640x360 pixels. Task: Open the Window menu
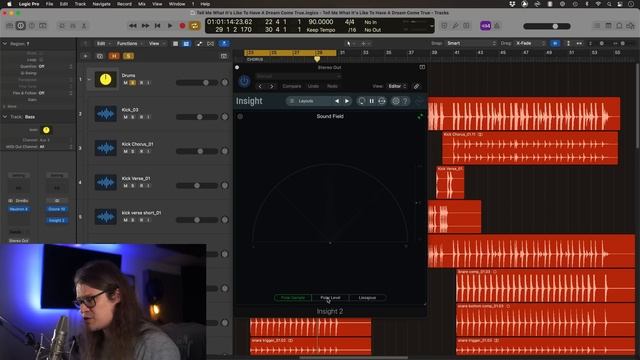tap(177, 4)
